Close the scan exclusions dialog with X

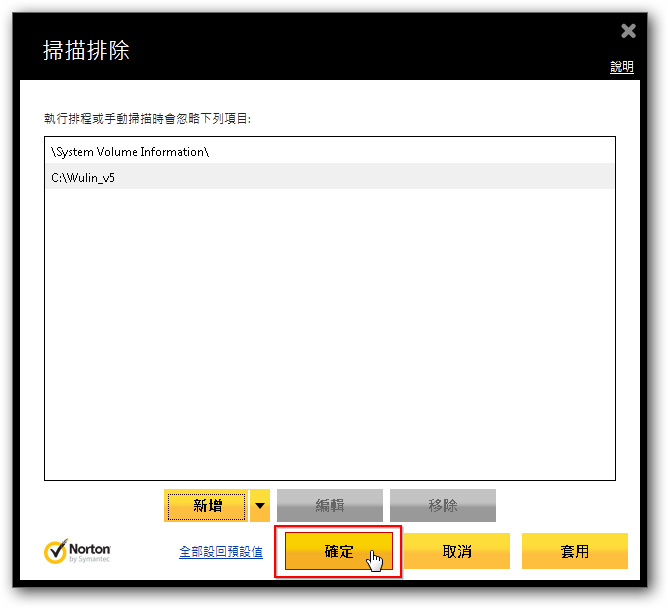pos(628,31)
